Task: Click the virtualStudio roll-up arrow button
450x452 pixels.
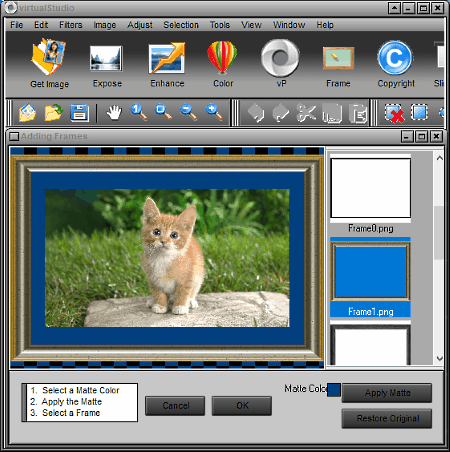Action: [x=394, y=8]
